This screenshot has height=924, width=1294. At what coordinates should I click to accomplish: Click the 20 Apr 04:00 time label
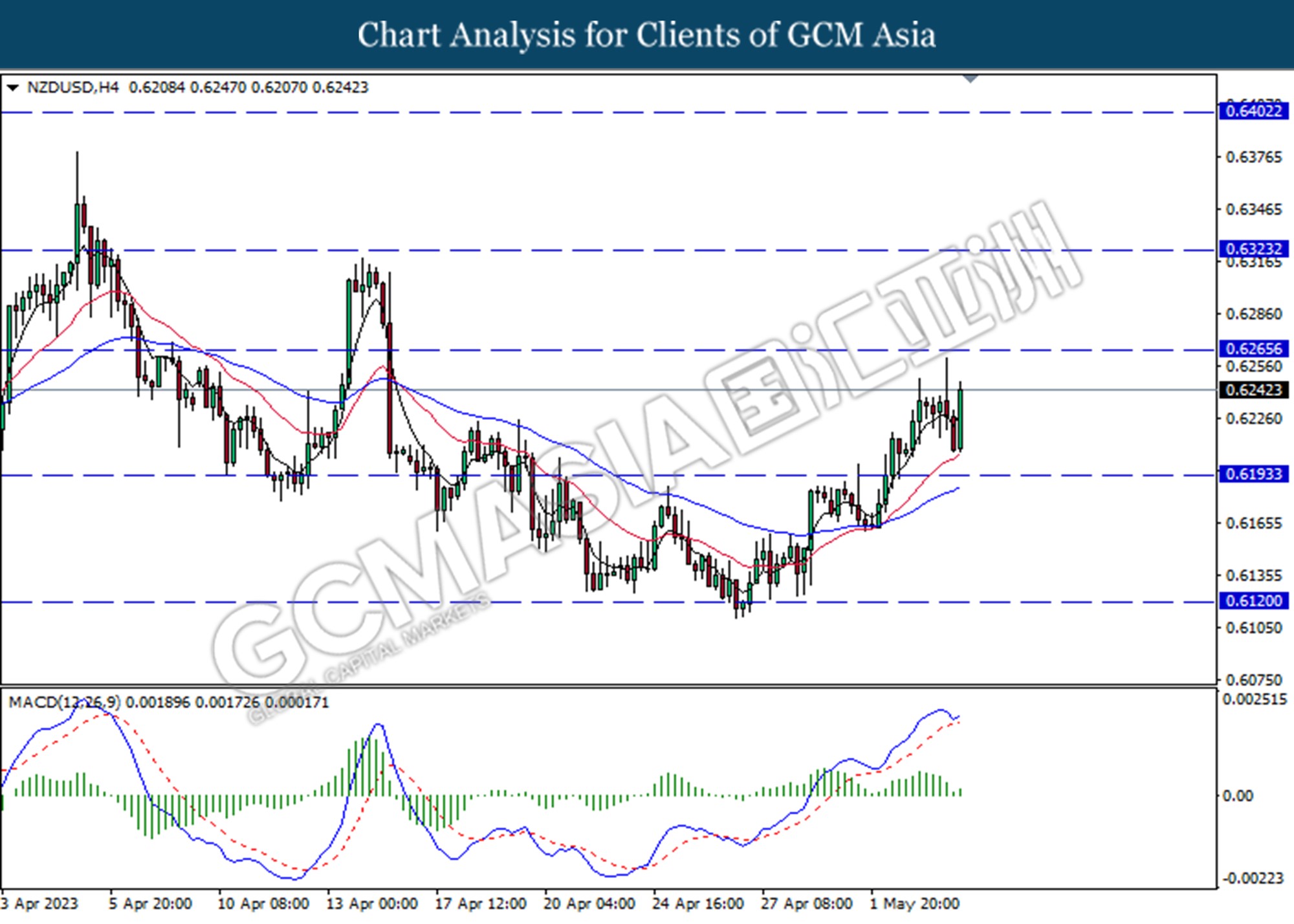coord(589,903)
